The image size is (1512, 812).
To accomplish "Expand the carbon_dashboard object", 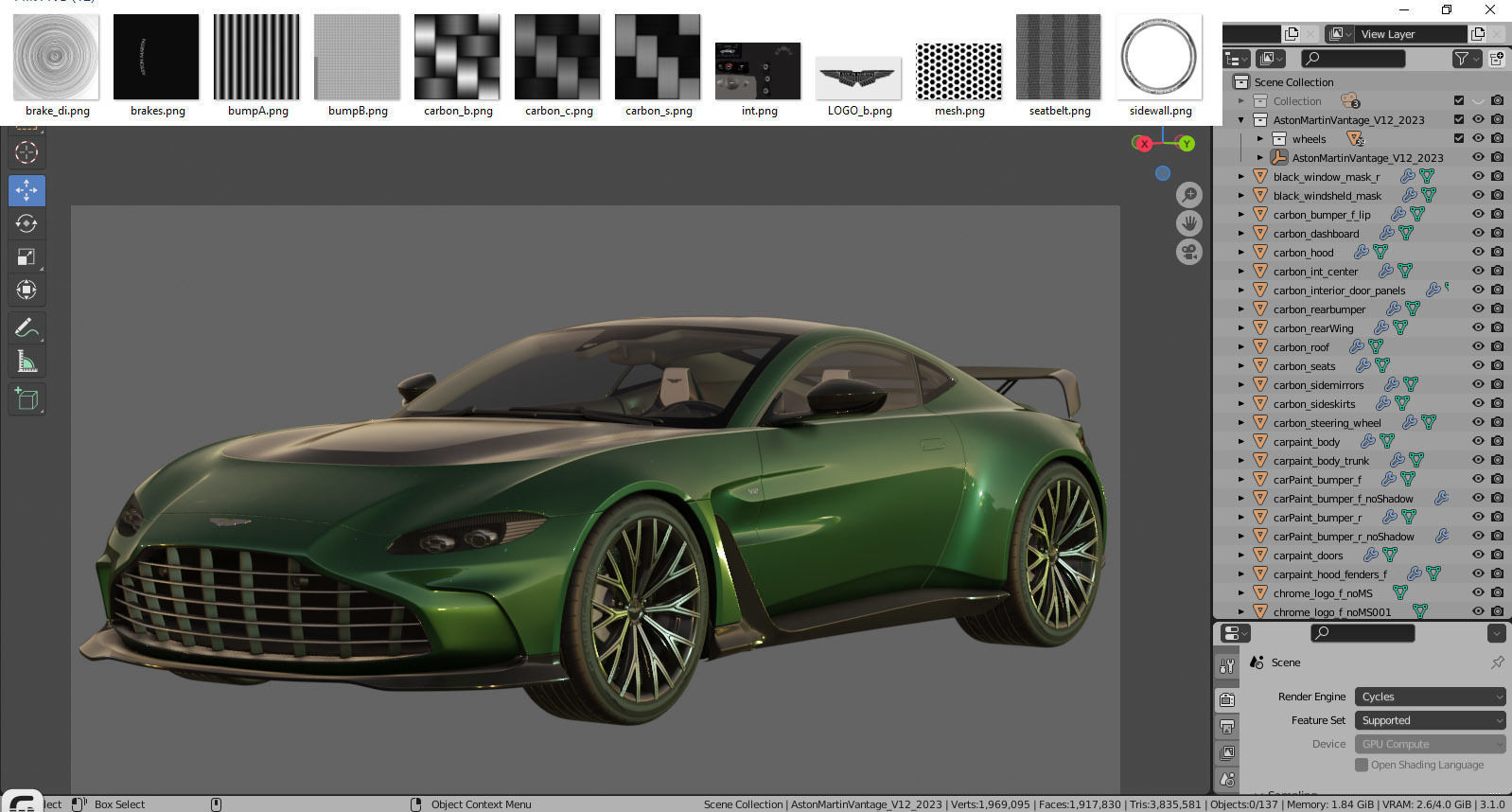I will click(x=1241, y=234).
